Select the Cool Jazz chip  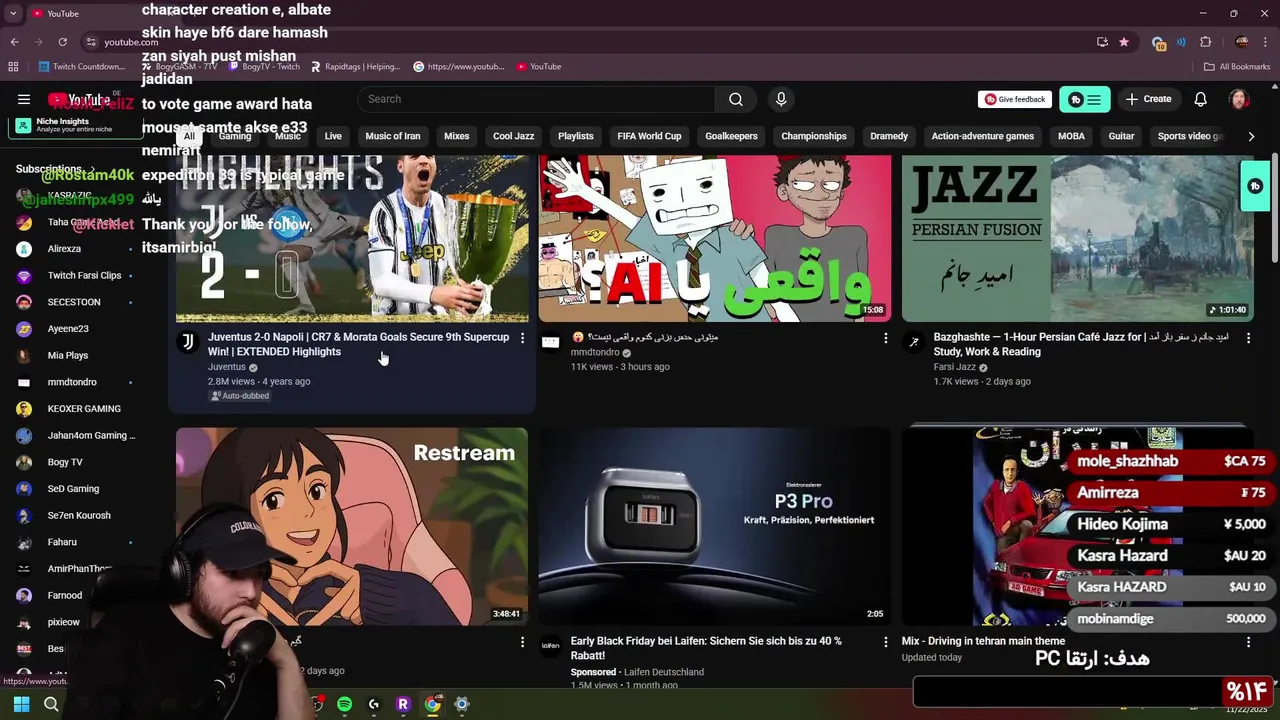514,136
